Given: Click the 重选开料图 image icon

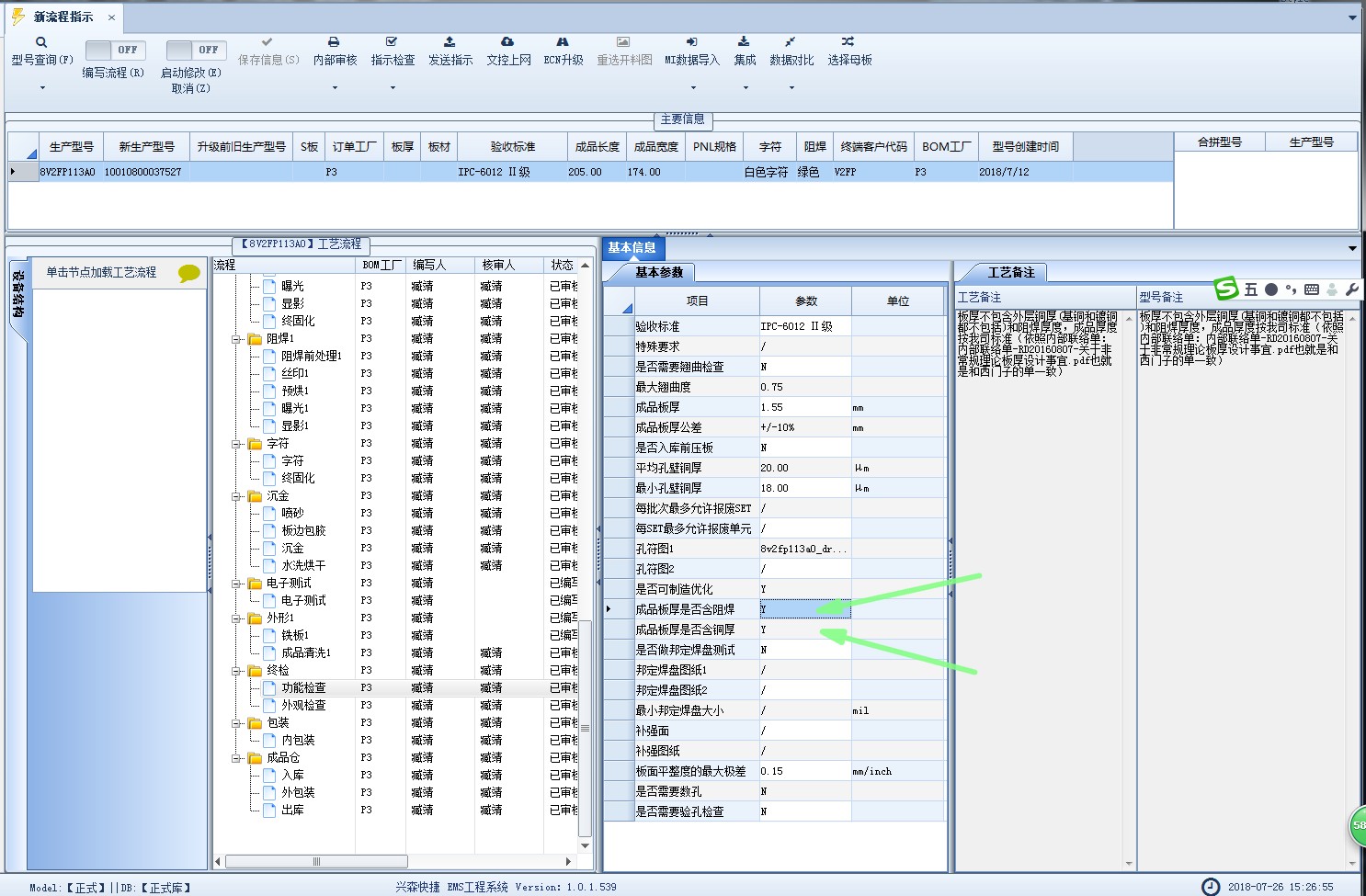Looking at the screenshot, I should (x=623, y=42).
